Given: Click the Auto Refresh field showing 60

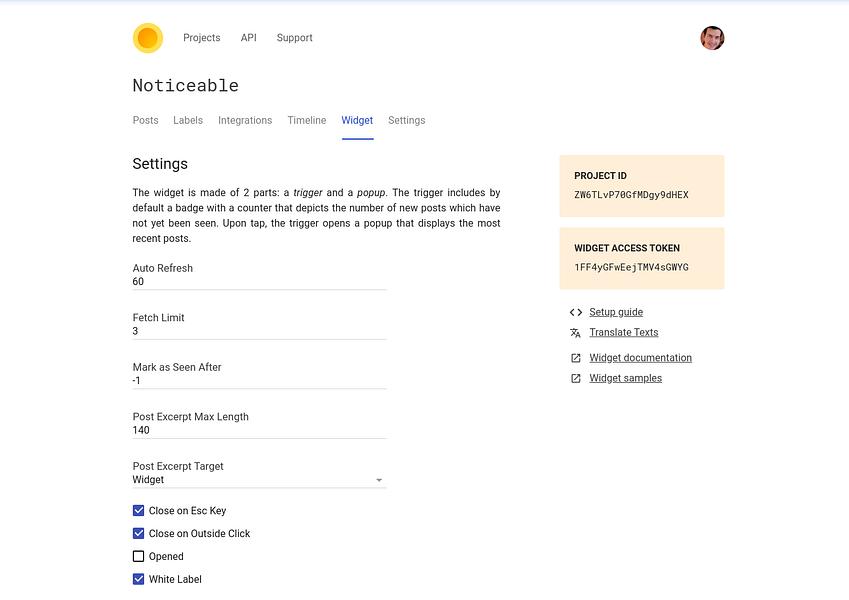Looking at the screenshot, I should 259,282.
